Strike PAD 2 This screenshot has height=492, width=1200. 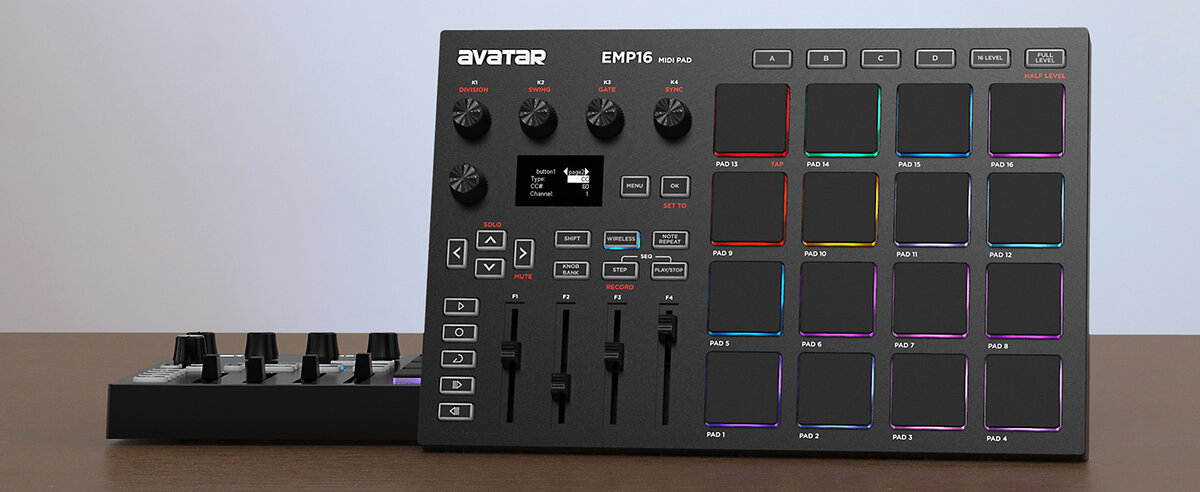click(x=835, y=390)
